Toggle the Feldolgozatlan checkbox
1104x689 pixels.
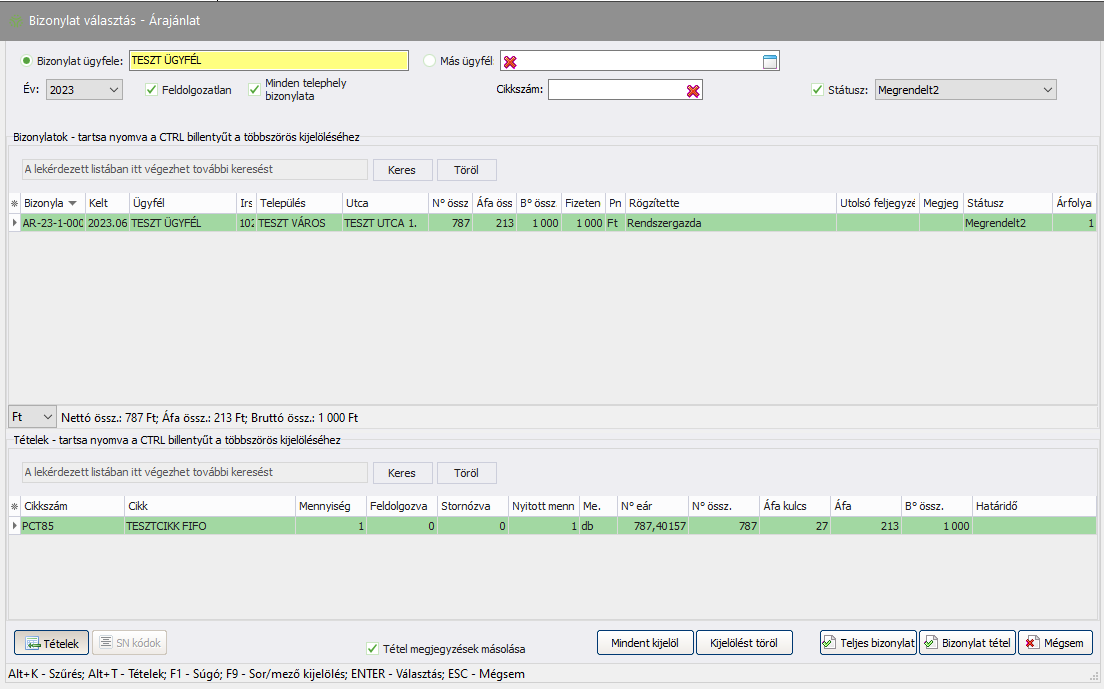pos(152,90)
